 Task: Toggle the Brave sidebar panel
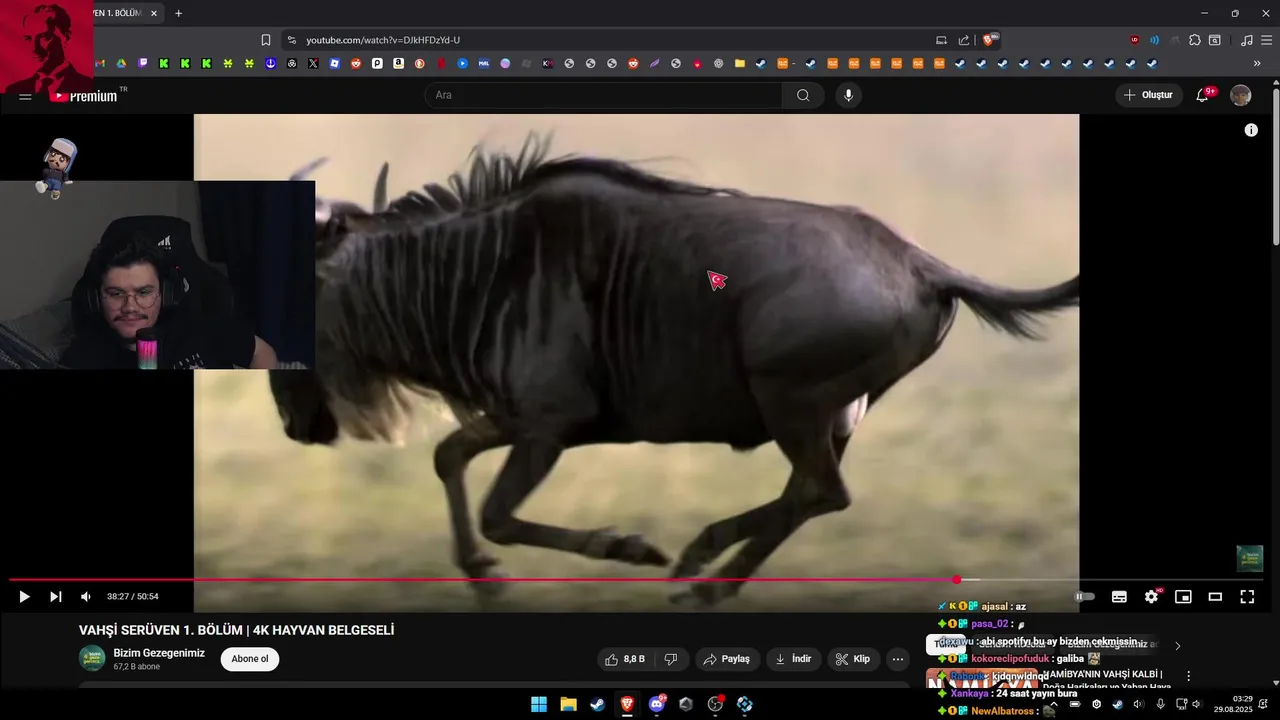[1214, 40]
